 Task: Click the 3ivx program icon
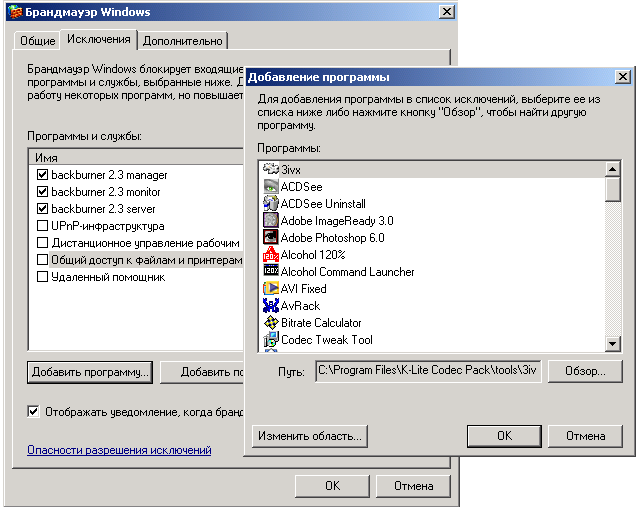[271, 169]
